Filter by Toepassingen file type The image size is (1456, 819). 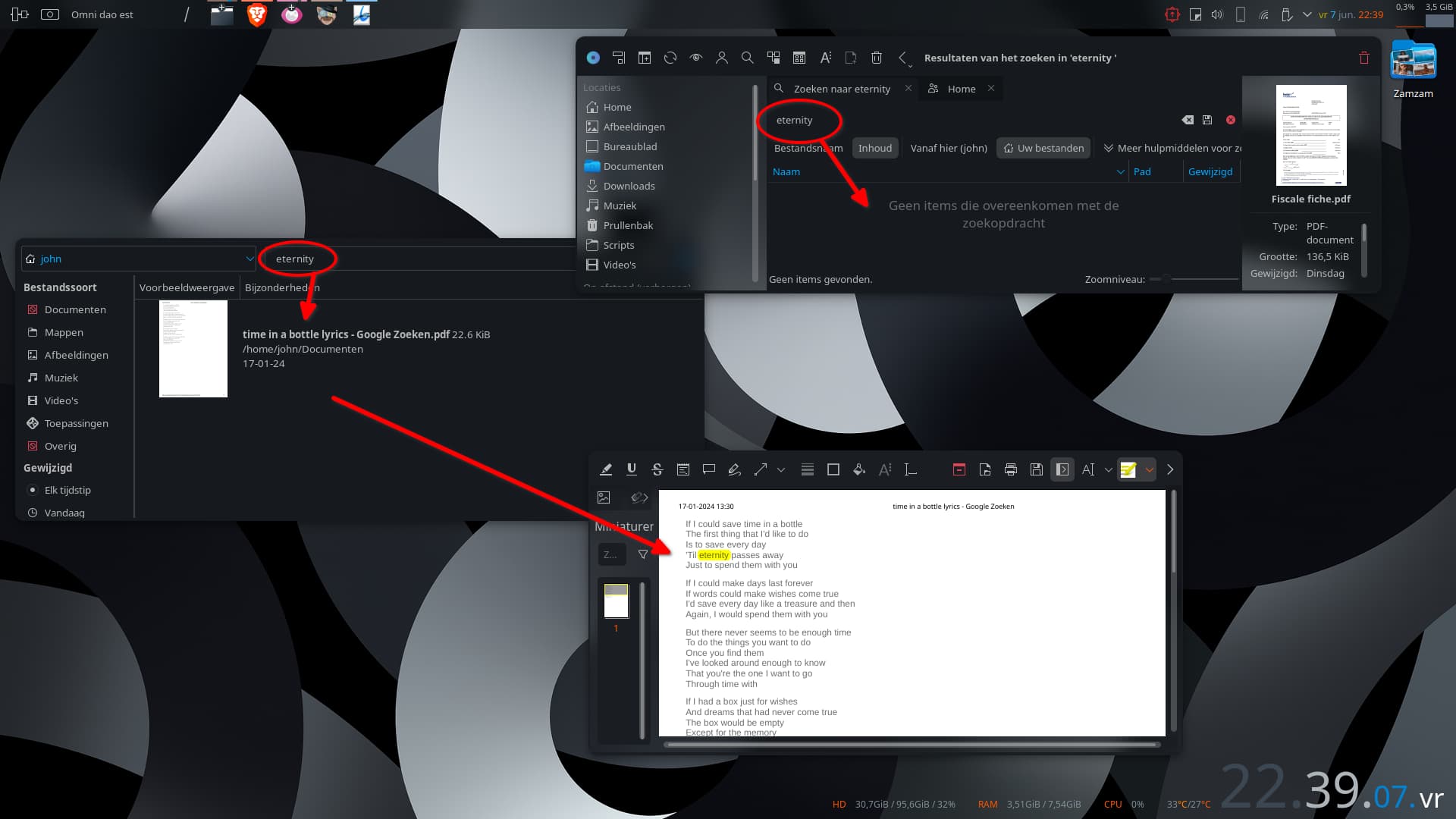[x=68, y=423]
